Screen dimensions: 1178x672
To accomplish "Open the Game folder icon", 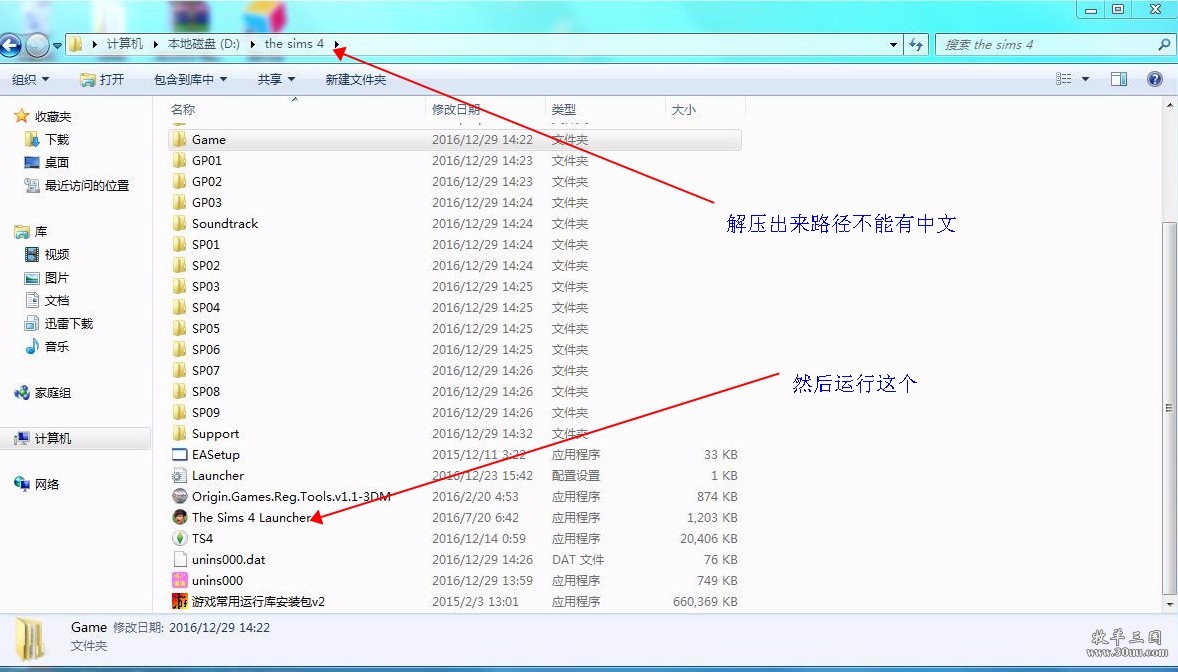I will [x=179, y=140].
